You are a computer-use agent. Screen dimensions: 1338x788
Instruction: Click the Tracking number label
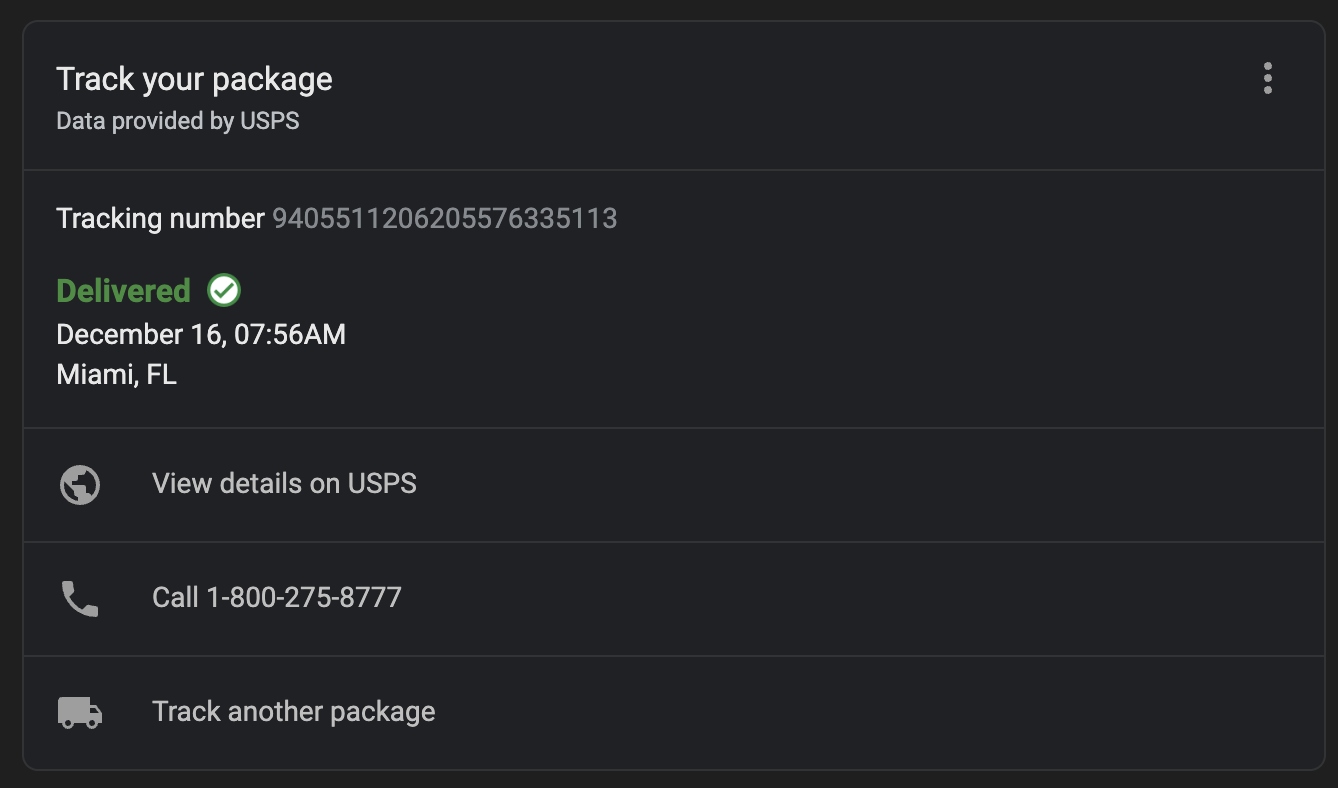[x=160, y=218]
